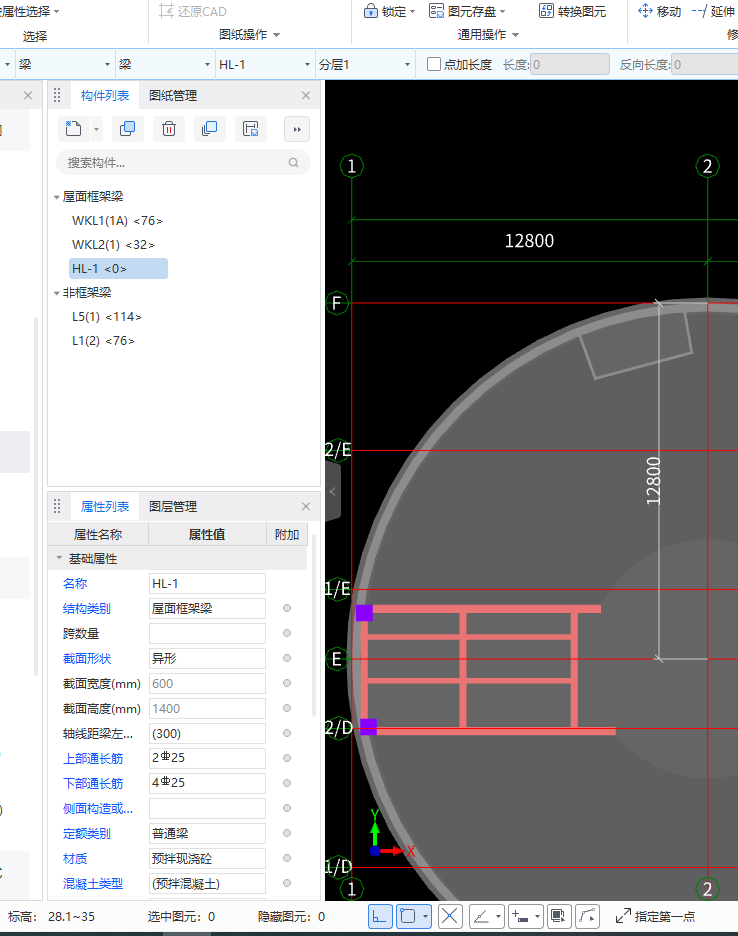Close the property list panel

pyautogui.click(x=306, y=506)
